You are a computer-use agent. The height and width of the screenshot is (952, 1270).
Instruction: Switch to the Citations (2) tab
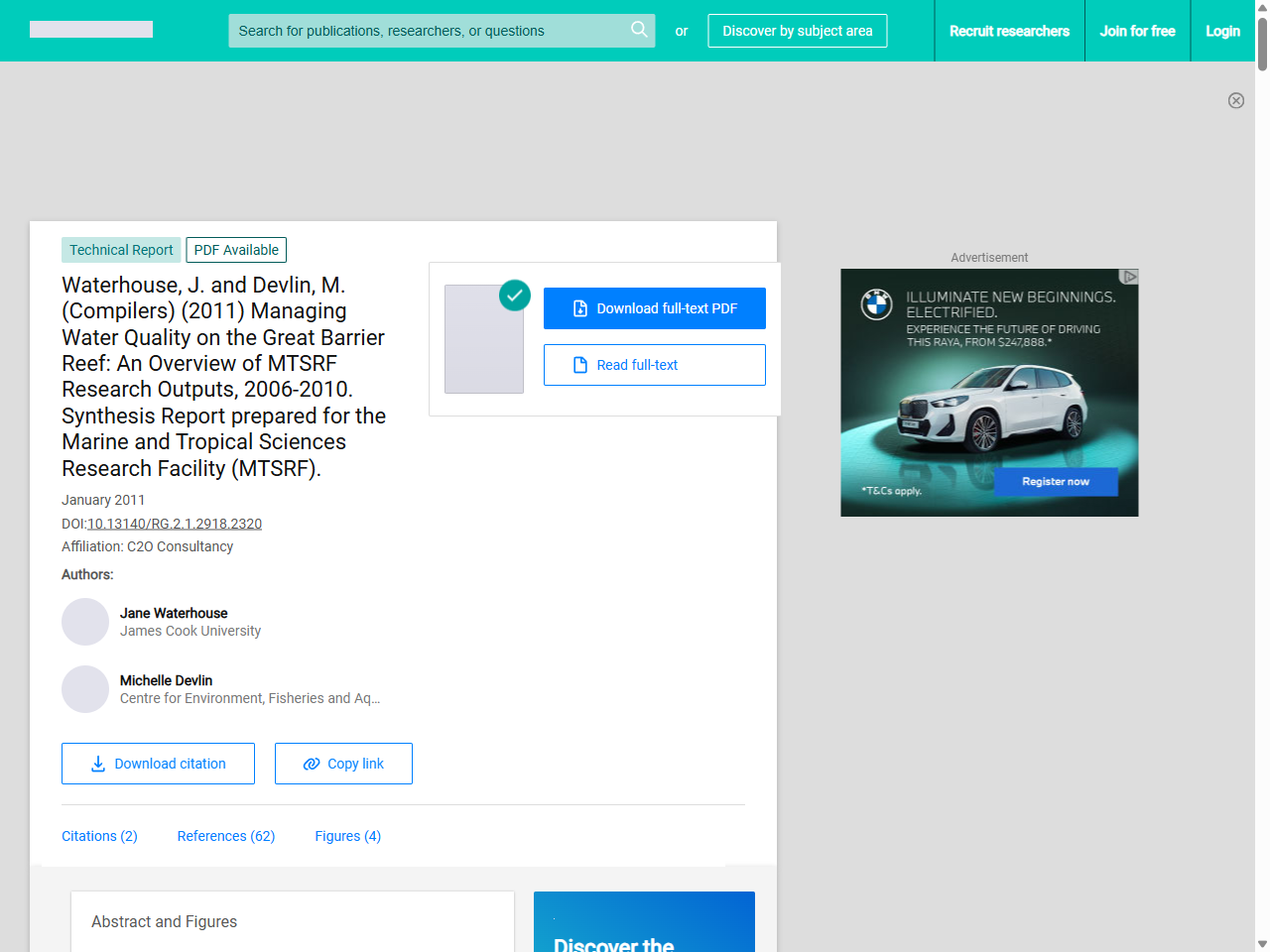point(99,836)
